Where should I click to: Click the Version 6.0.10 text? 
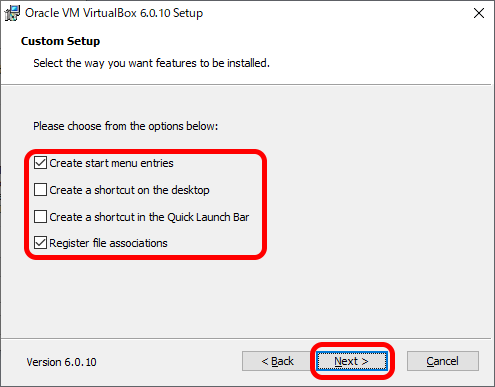(x=61, y=362)
